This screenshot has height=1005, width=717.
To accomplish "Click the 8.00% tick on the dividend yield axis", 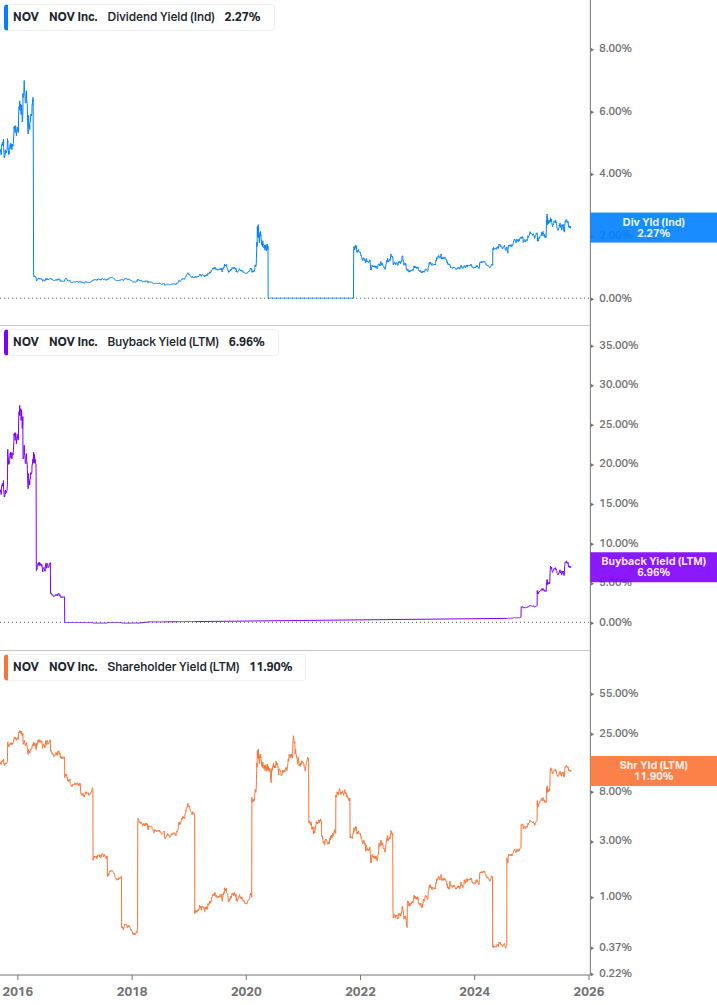I will [615, 49].
